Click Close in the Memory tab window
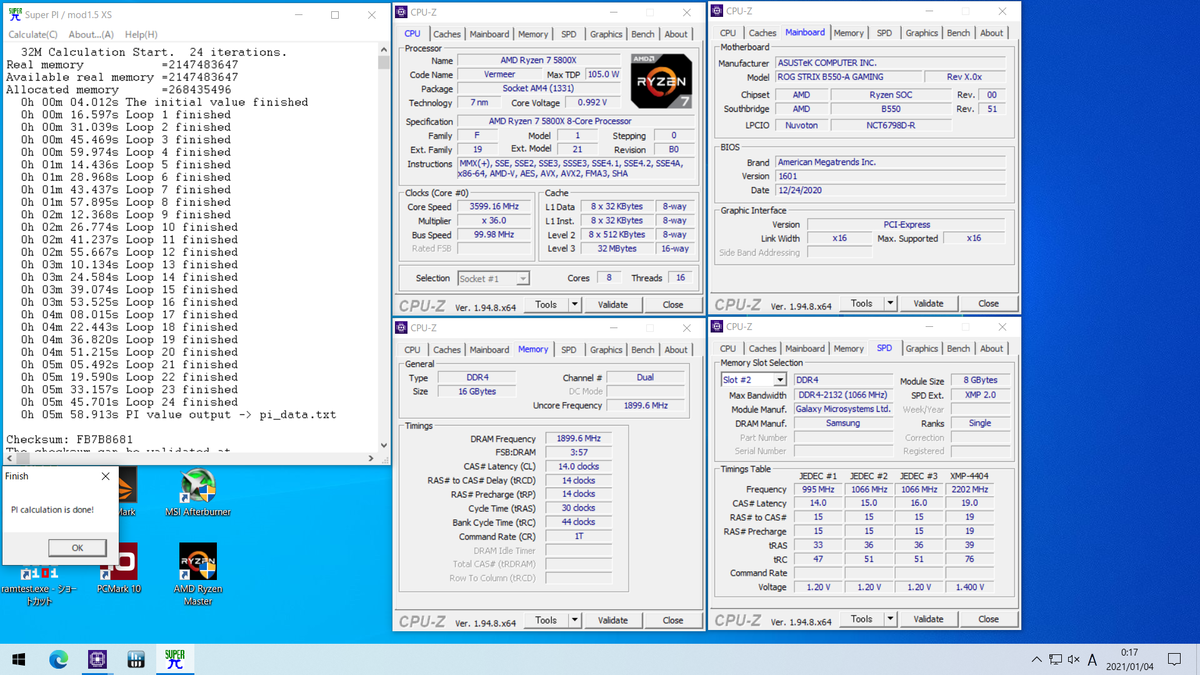The image size is (1200, 675). 673,620
